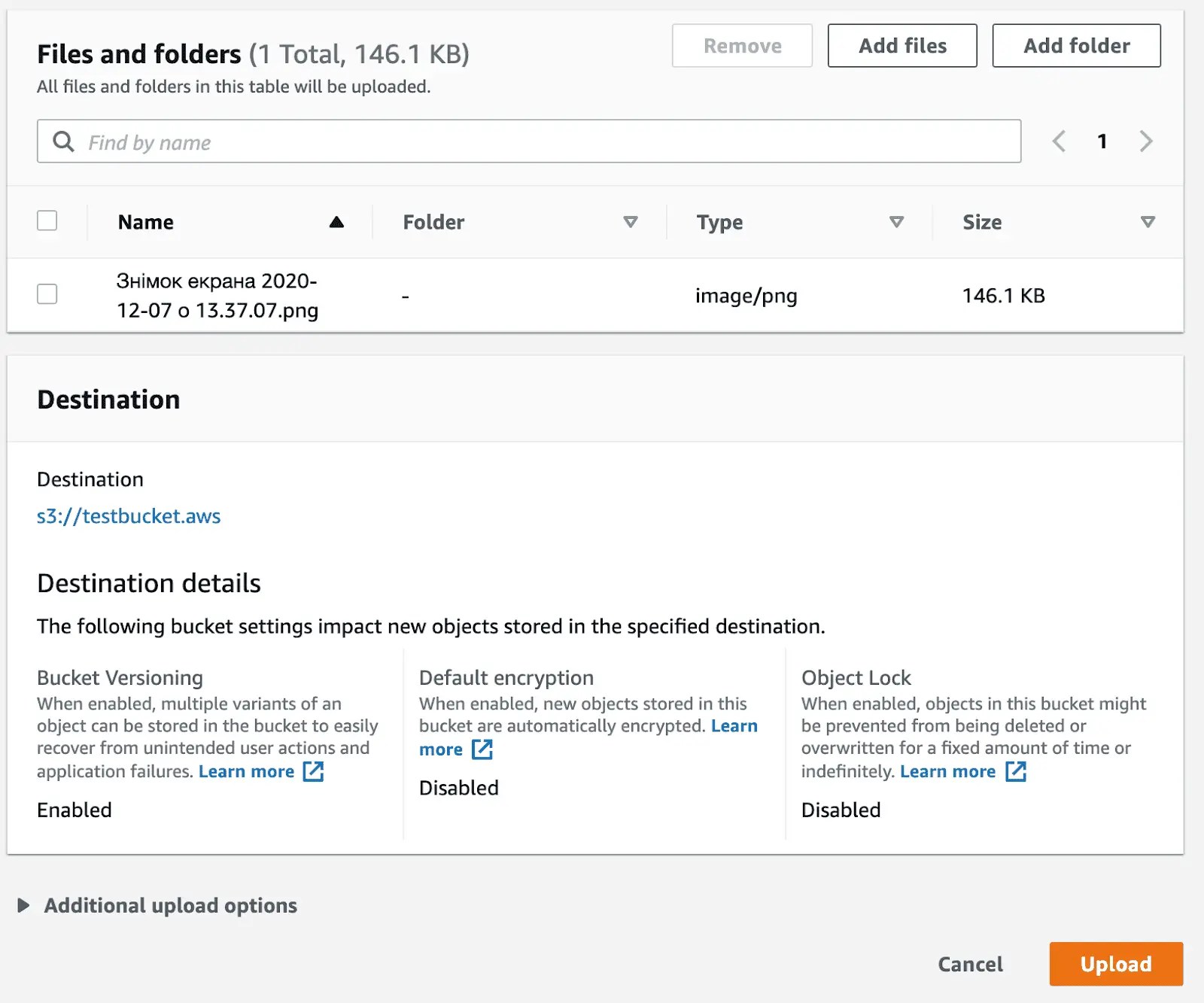The height and width of the screenshot is (1003, 1204).
Task: Open the Type column filter dropdown
Action: 896,222
